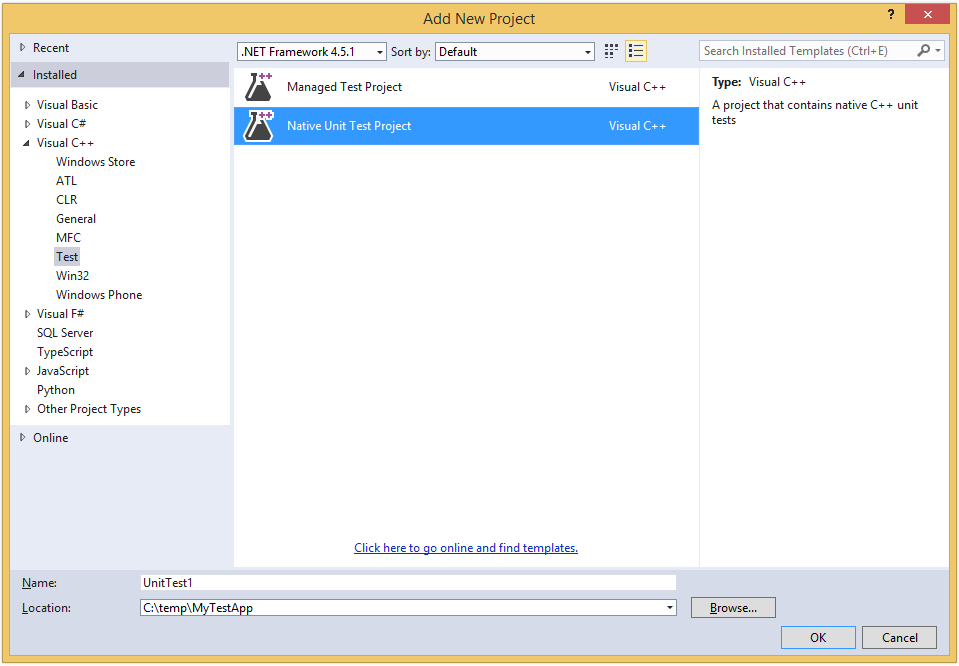Select the ATL category
This screenshot has width=959, height=666.
click(x=67, y=181)
